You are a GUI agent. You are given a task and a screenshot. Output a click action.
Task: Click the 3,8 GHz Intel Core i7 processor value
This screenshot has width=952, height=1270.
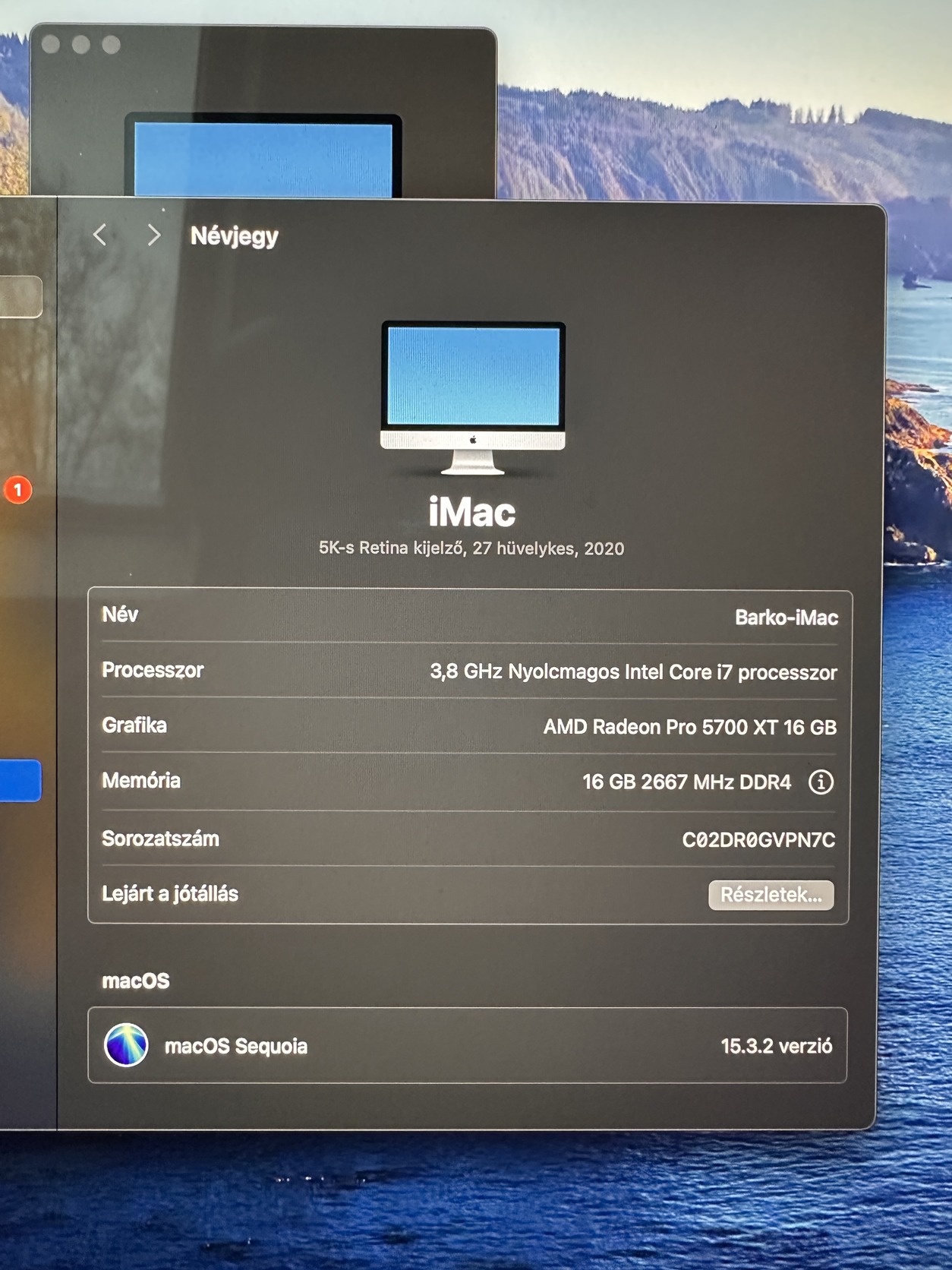point(633,672)
